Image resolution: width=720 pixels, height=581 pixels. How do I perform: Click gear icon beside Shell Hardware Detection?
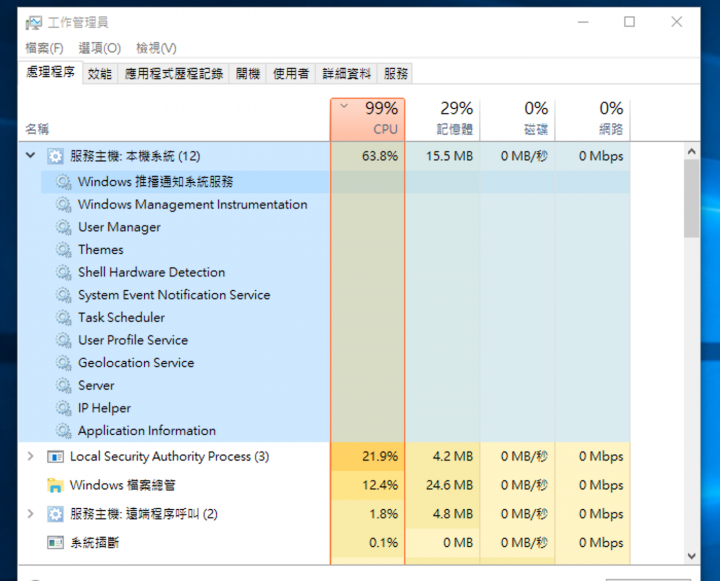pyautogui.click(x=63, y=272)
